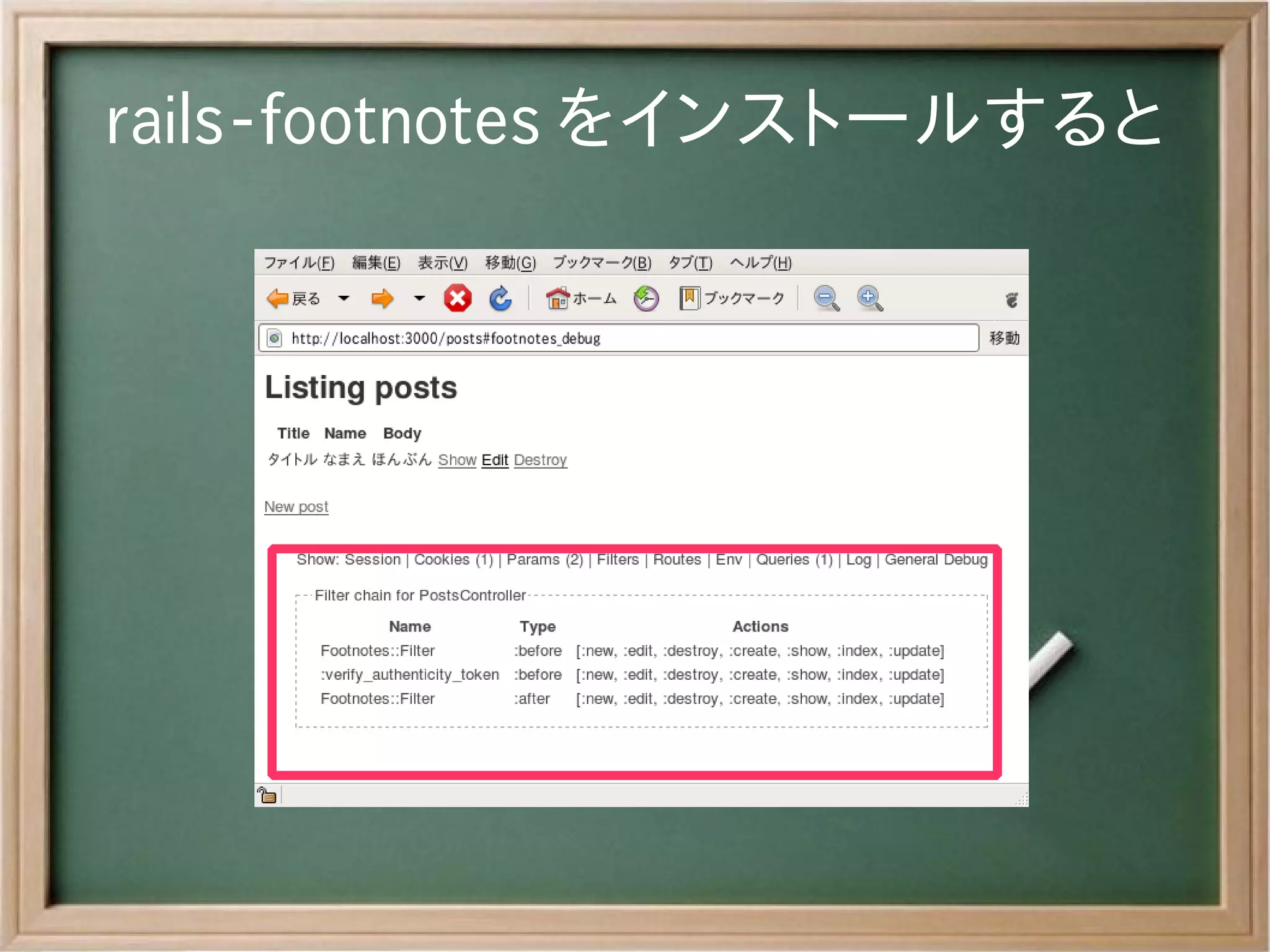Open the History clock icon
The image size is (1270, 952).
pyautogui.click(x=646, y=298)
